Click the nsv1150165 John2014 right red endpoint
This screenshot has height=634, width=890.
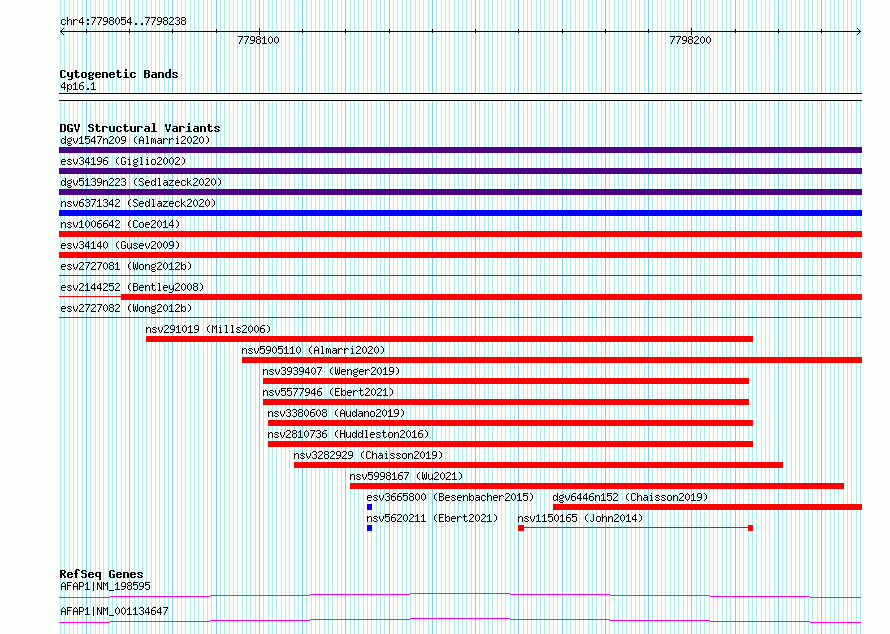click(750, 528)
